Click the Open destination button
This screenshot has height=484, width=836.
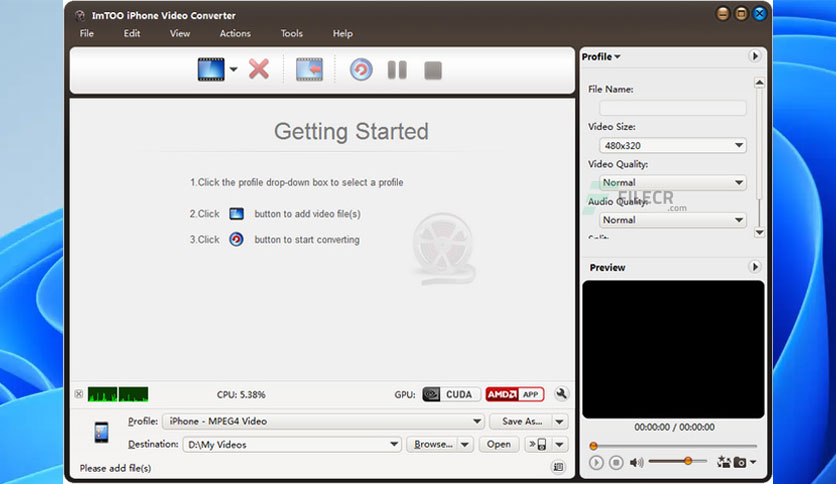499,444
